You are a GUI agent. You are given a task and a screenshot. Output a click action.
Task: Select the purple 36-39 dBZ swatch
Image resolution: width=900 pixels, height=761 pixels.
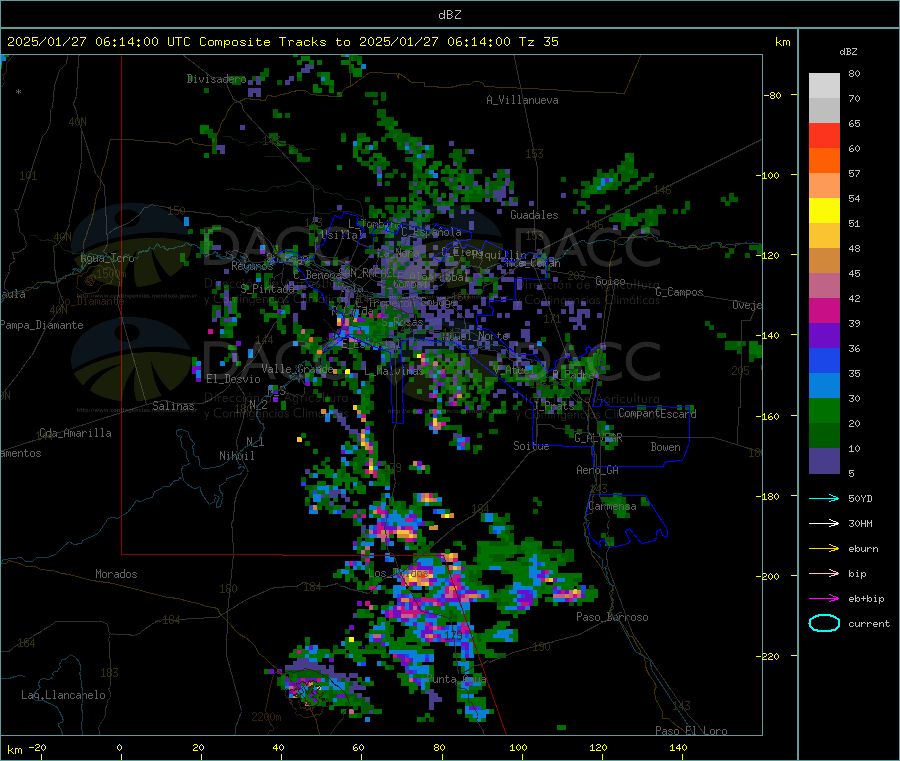point(824,336)
